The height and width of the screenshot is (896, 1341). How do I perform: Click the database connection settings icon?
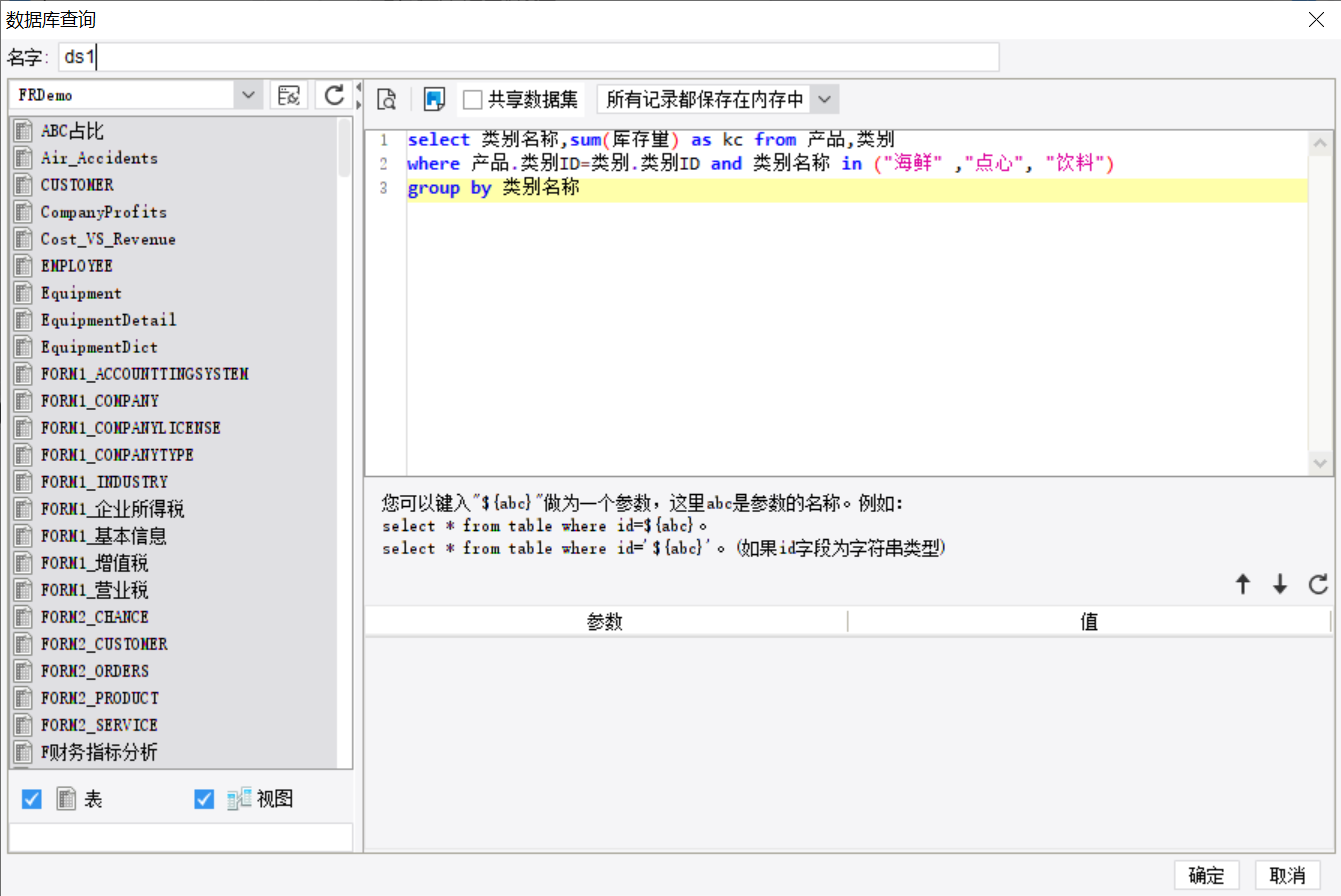289,96
